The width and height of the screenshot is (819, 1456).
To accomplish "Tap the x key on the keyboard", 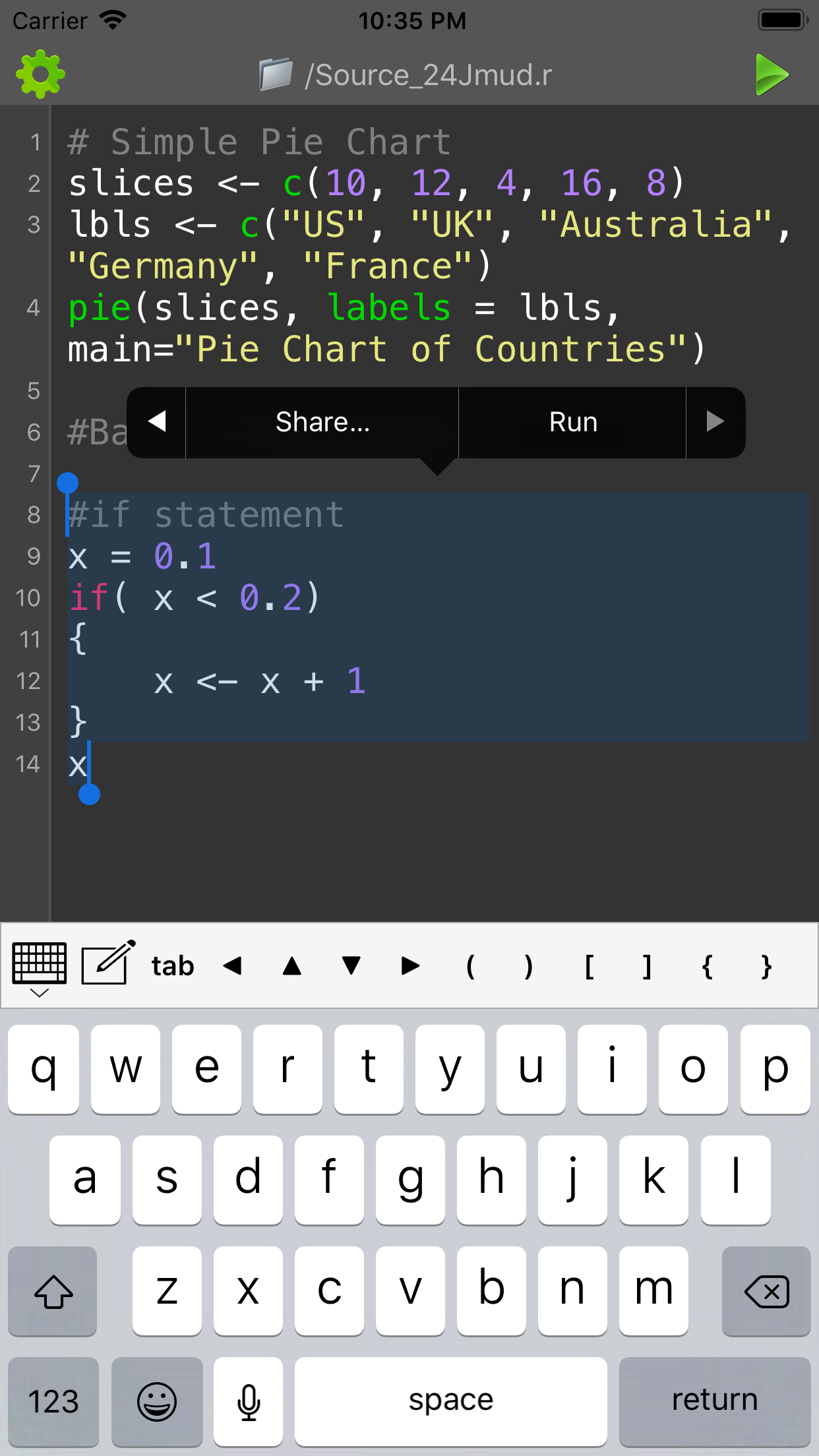I will pos(248,1290).
